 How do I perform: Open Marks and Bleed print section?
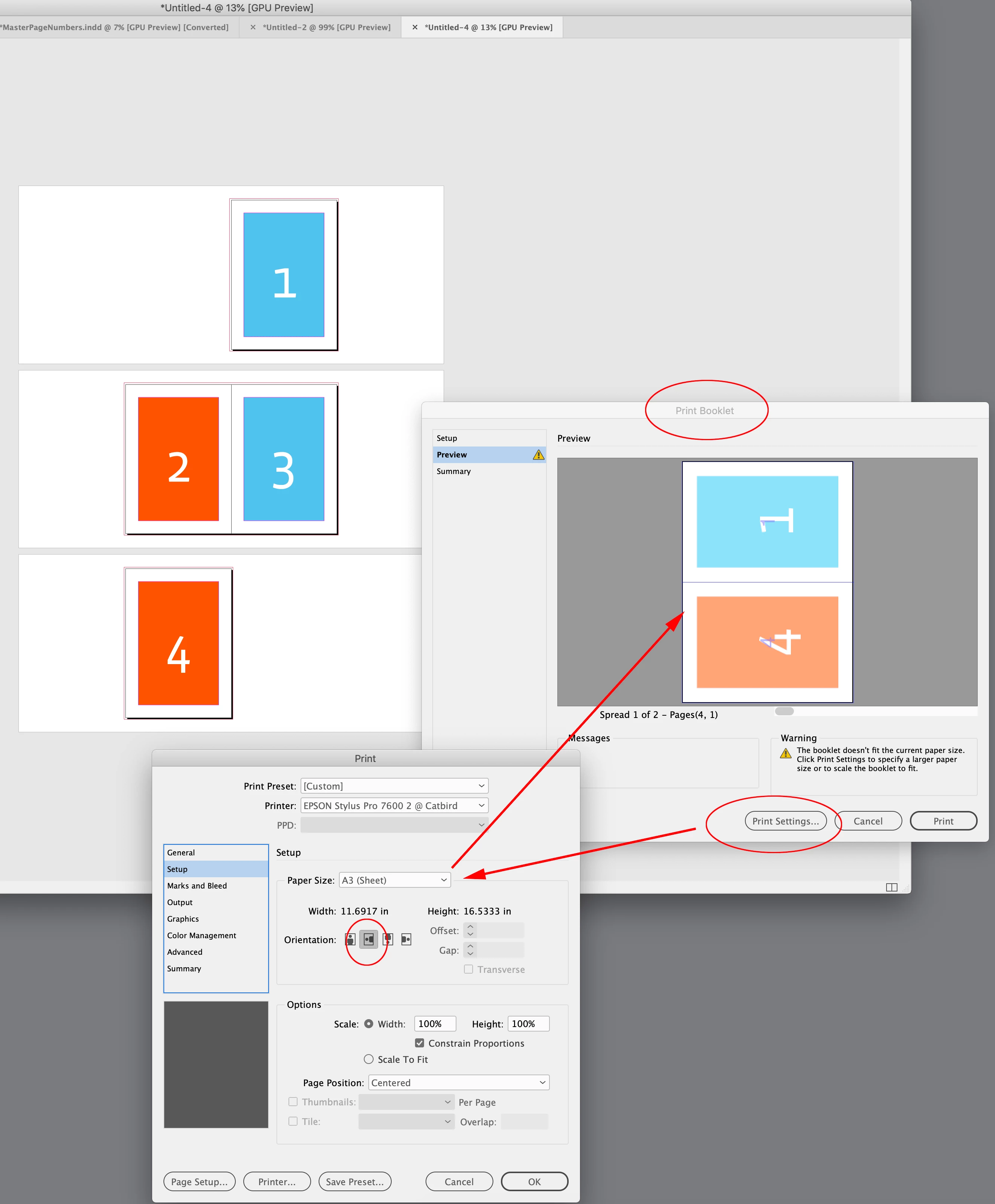pos(197,885)
